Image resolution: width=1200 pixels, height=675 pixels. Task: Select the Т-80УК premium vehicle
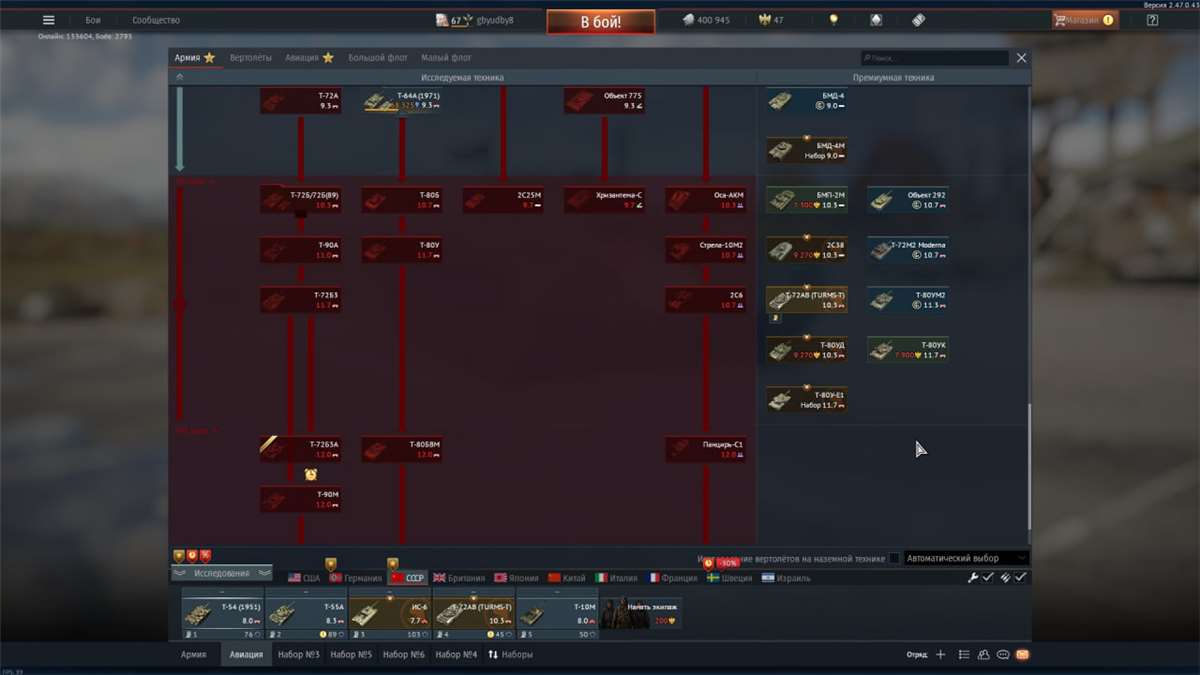[x=907, y=349]
